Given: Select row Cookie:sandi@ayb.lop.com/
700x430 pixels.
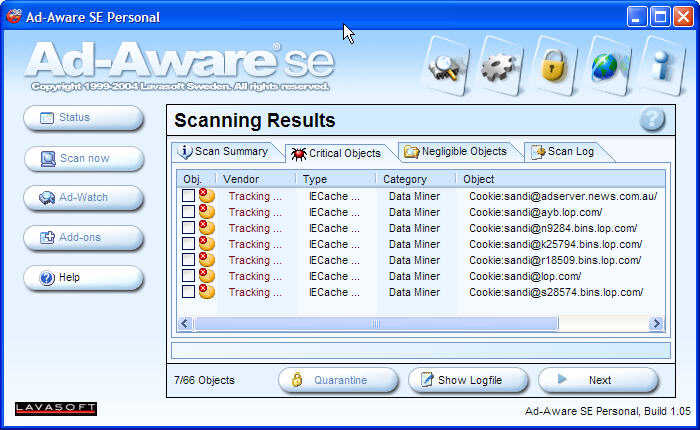Looking at the screenshot, I should pos(421,212).
